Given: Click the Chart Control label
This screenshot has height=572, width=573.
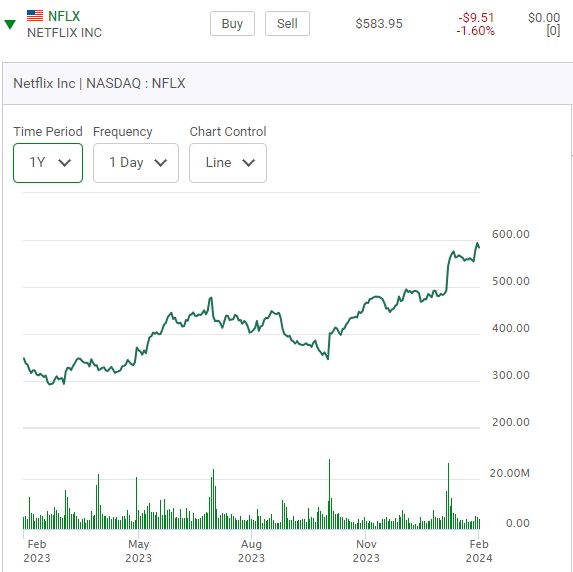Looking at the screenshot, I should click(x=228, y=132).
